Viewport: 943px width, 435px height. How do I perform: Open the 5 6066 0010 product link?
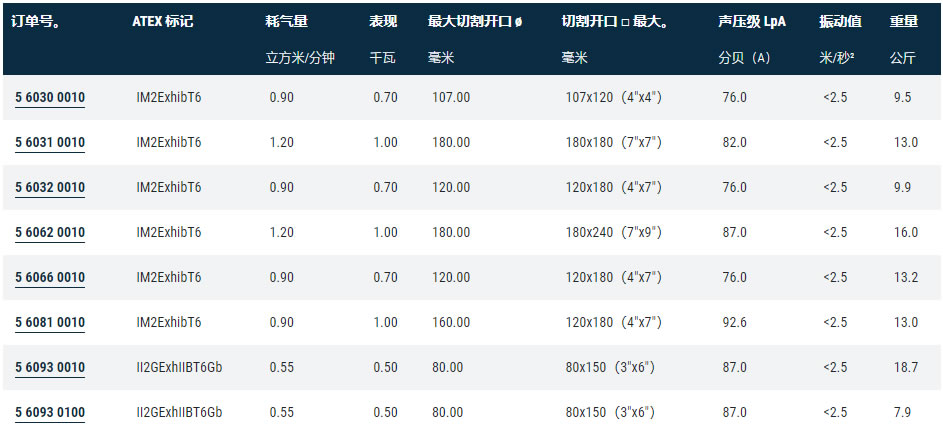pyautogui.click(x=50, y=278)
